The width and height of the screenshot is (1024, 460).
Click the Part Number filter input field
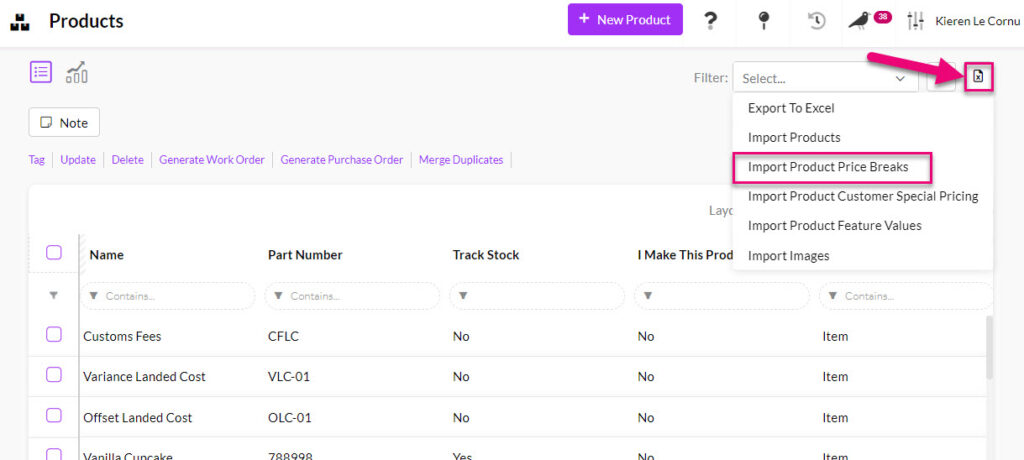tap(360, 296)
